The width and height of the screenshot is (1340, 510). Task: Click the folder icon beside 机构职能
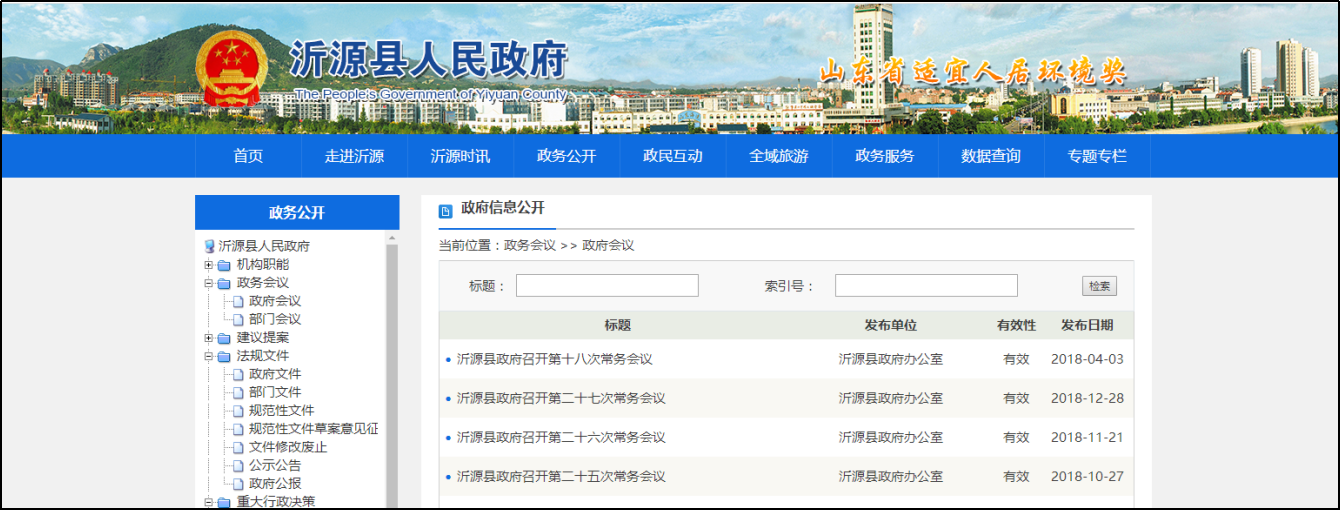224,265
